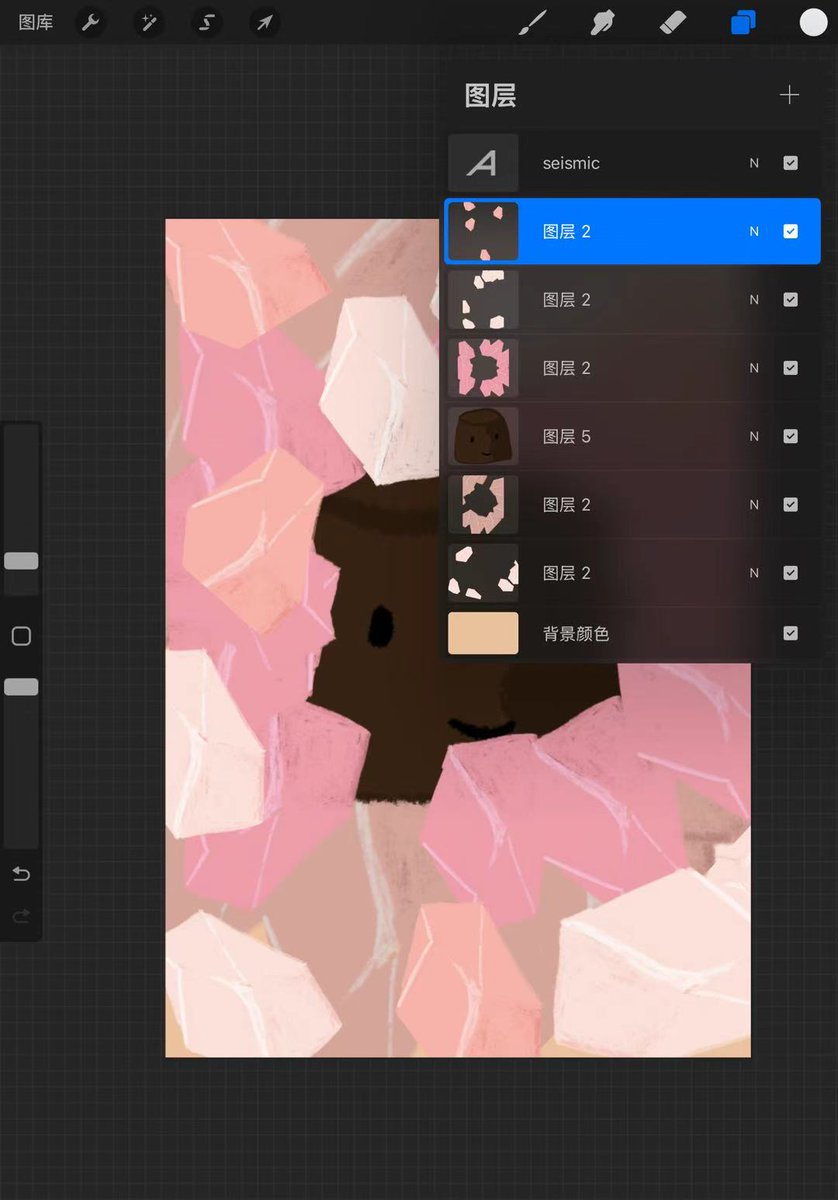
Task: Select the Paint brush tool
Action: [533, 22]
